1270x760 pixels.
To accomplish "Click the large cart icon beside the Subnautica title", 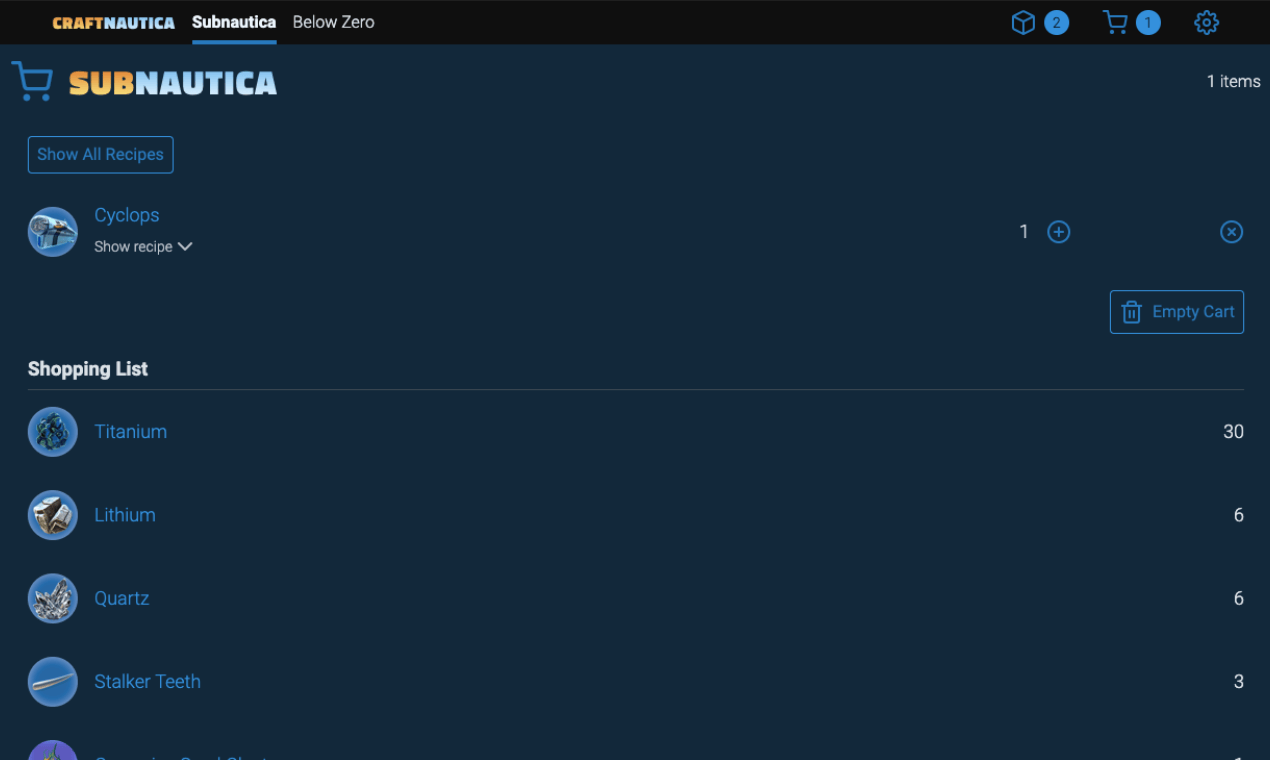I will (32, 81).
